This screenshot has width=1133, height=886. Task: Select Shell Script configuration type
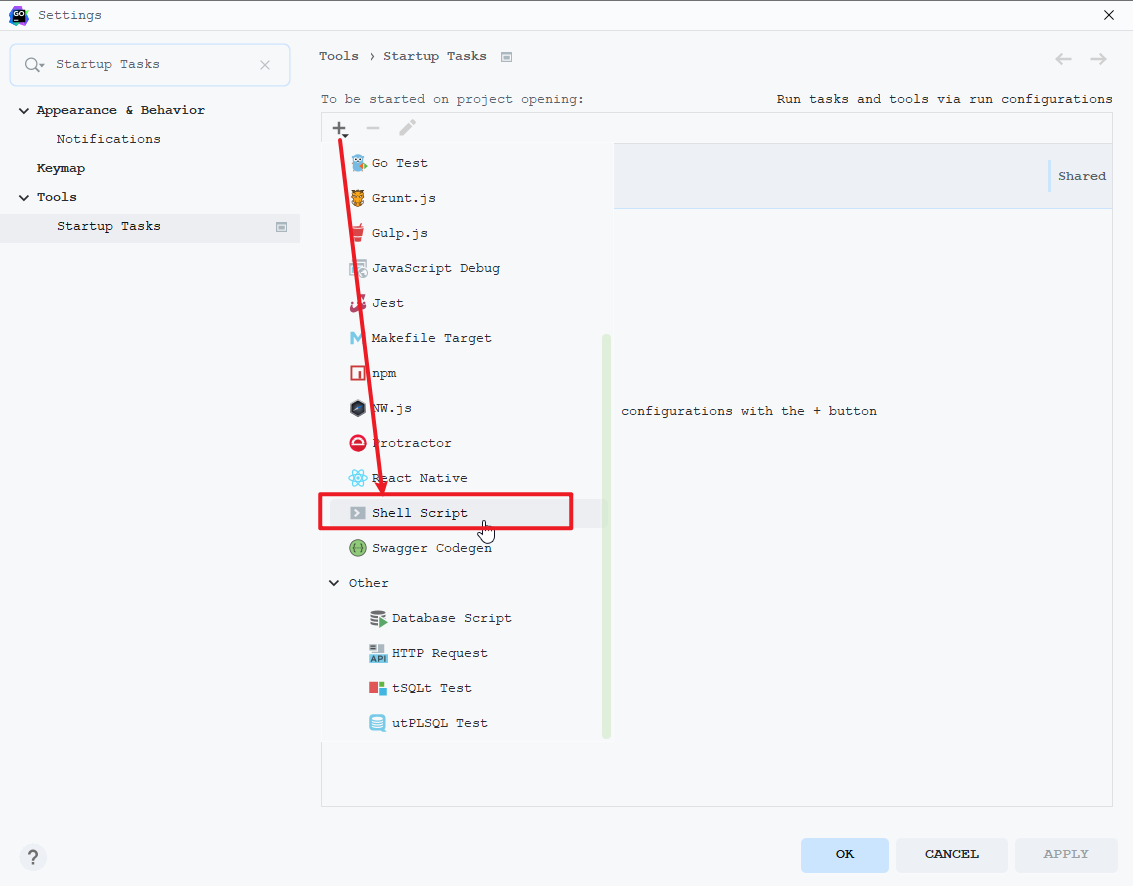(420, 513)
